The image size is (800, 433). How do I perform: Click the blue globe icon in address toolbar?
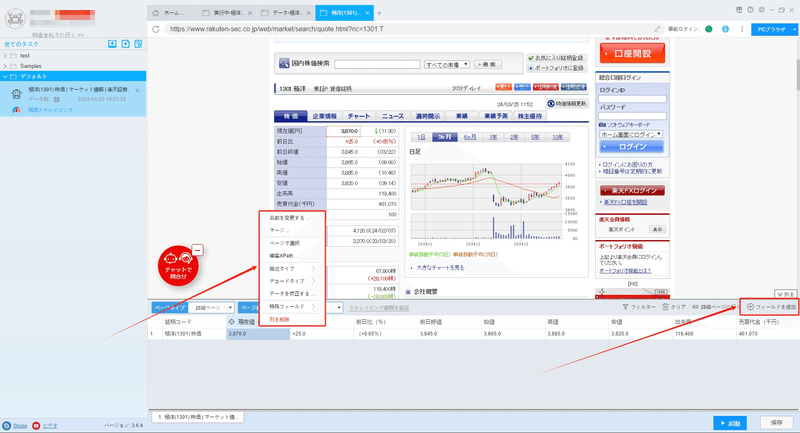point(725,29)
